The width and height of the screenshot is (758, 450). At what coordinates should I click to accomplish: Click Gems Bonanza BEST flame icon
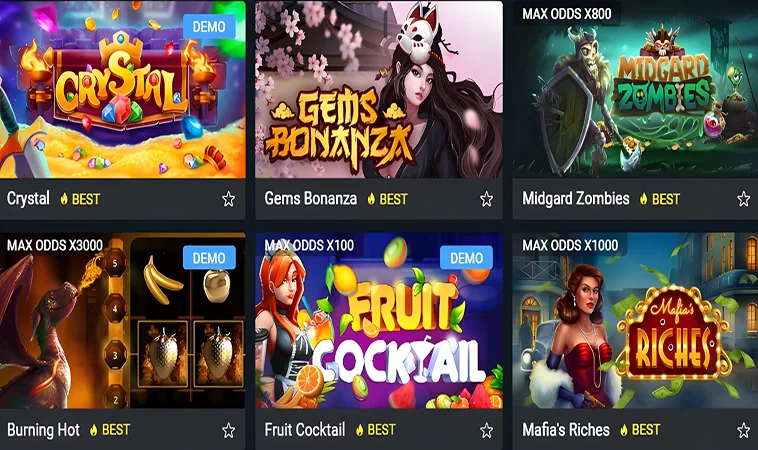click(371, 199)
